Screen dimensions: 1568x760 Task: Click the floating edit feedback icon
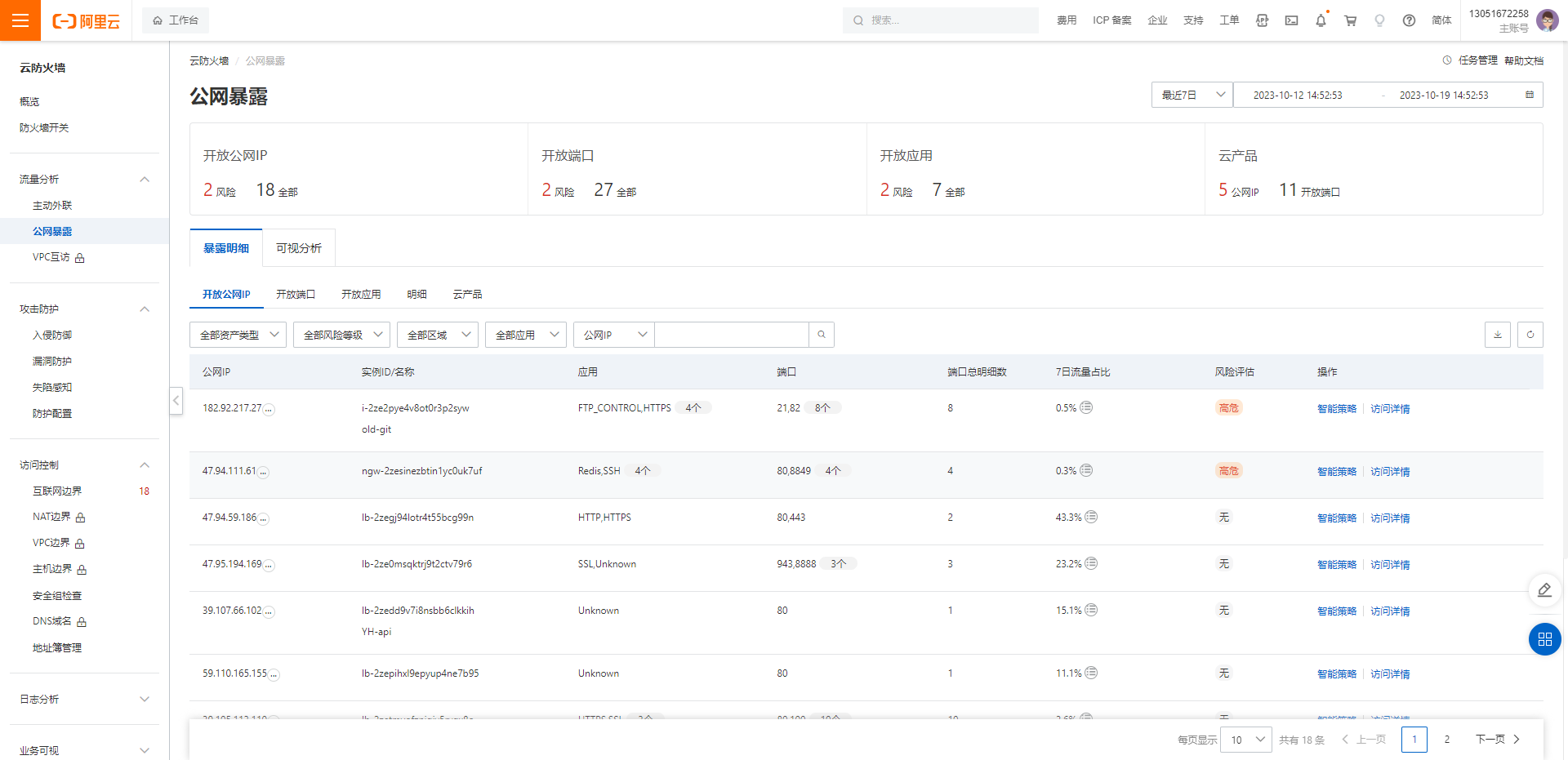tap(1544, 590)
